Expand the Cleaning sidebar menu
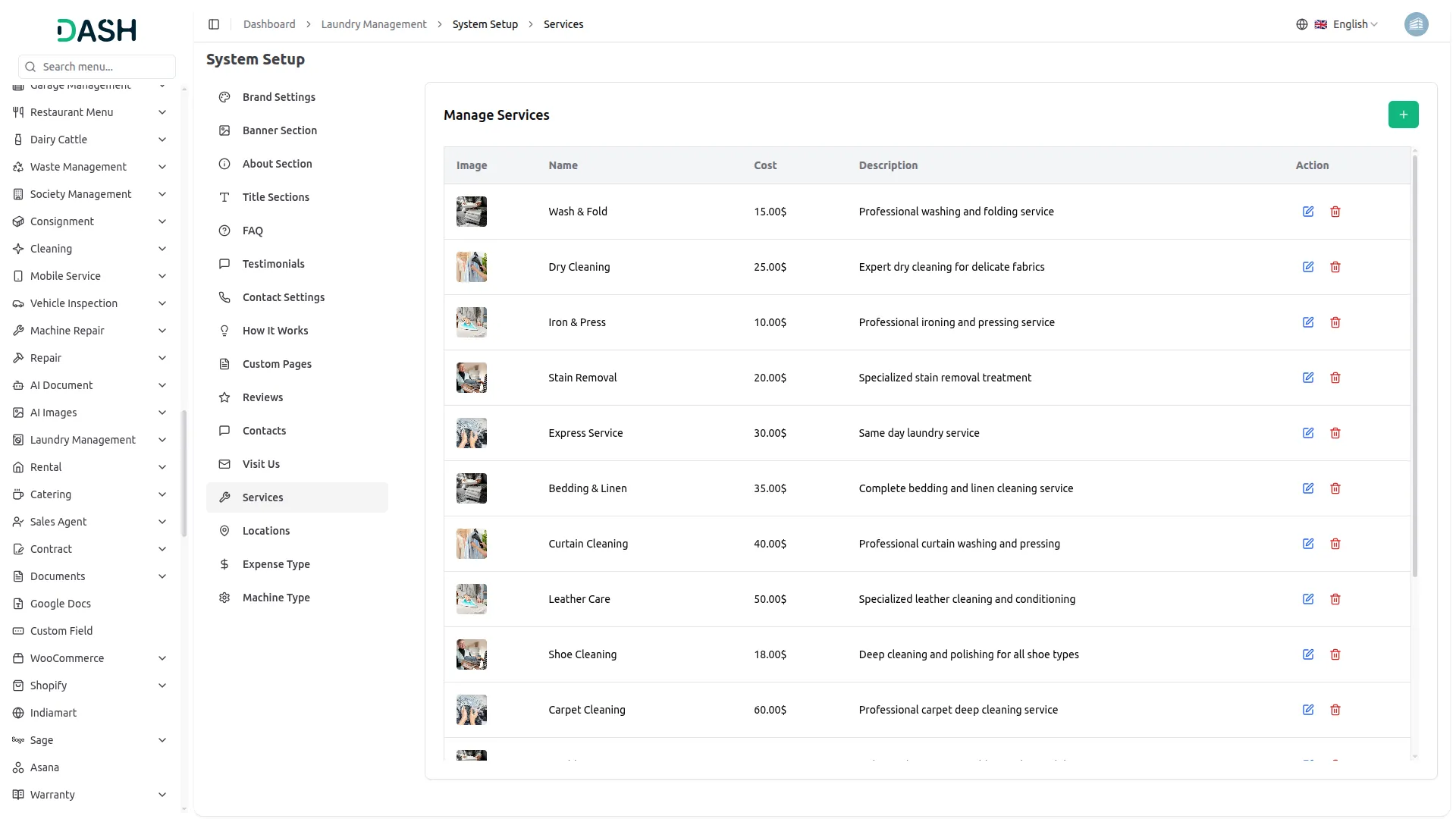 (90, 249)
